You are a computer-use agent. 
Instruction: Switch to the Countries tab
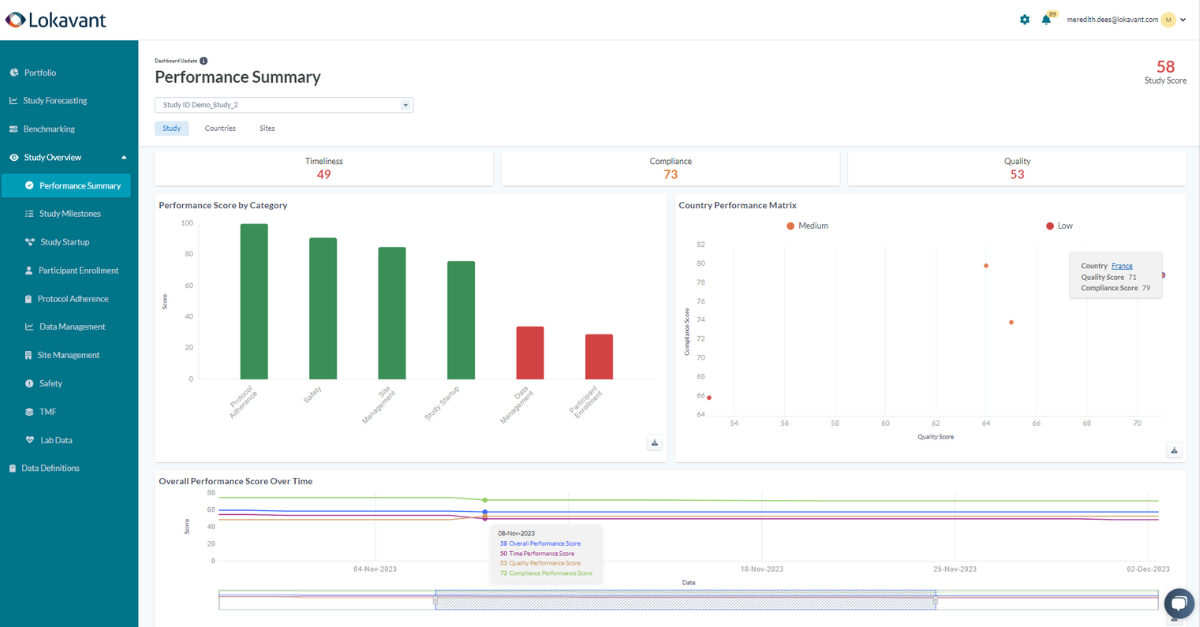pos(220,128)
